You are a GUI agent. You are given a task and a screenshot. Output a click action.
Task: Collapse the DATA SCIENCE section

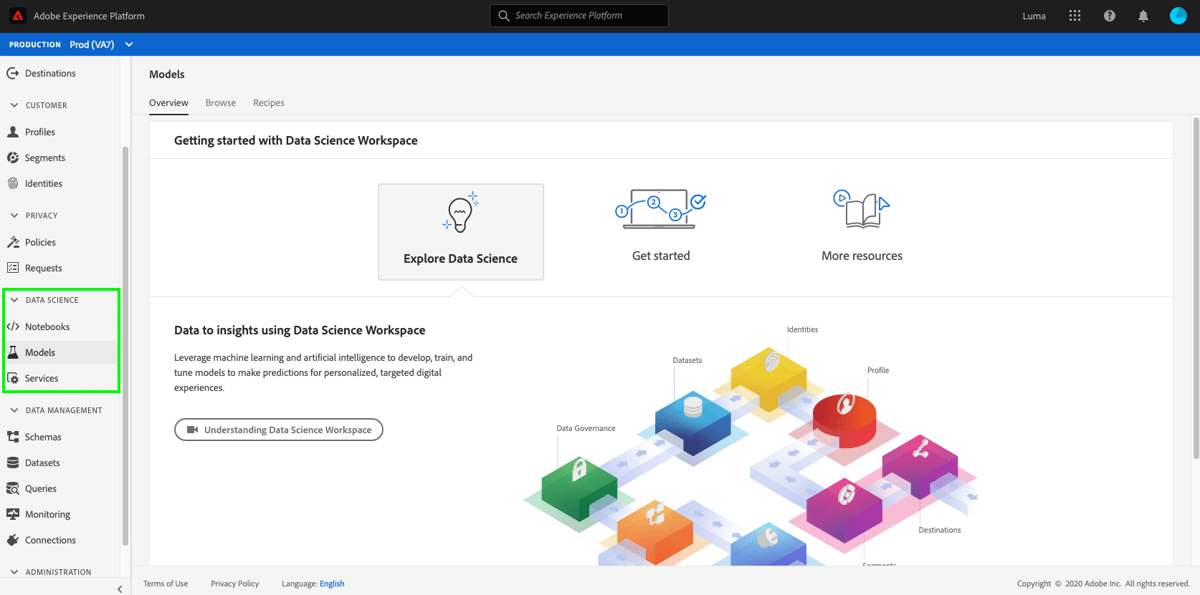14,299
